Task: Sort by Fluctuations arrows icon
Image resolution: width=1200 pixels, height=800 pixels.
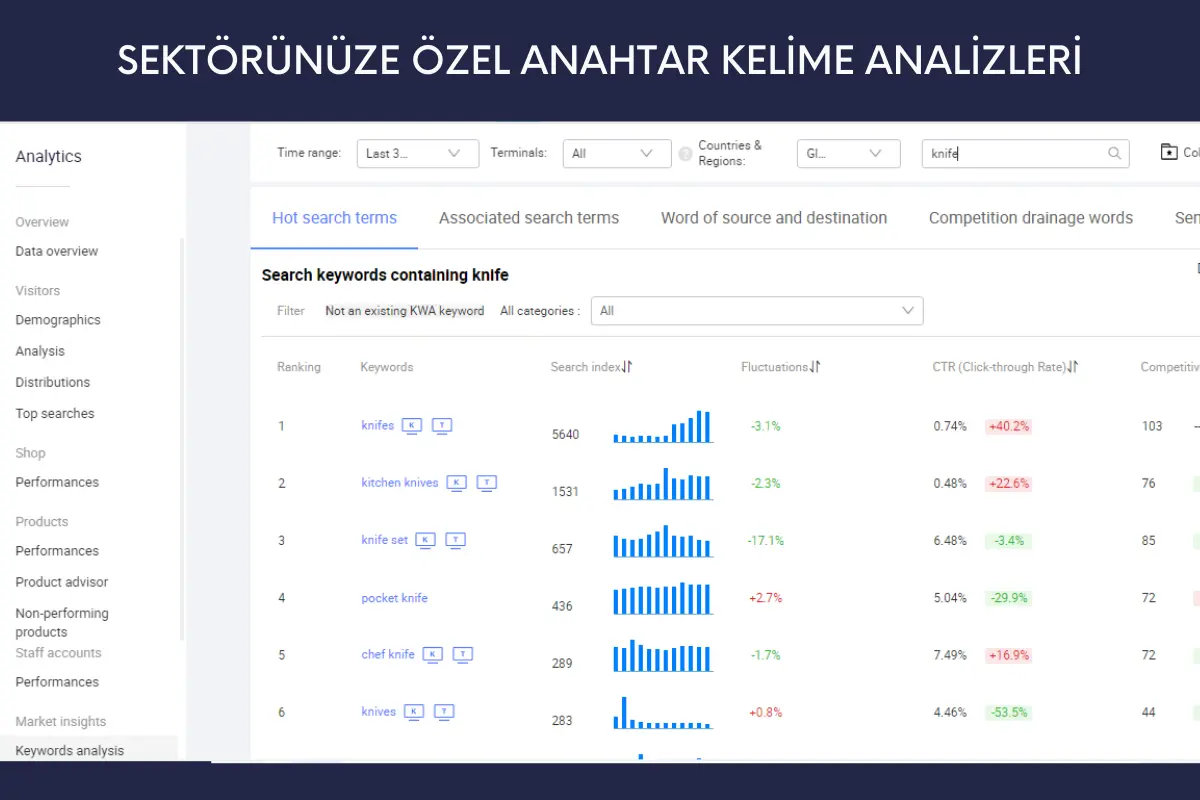Action: pos(815,367)
